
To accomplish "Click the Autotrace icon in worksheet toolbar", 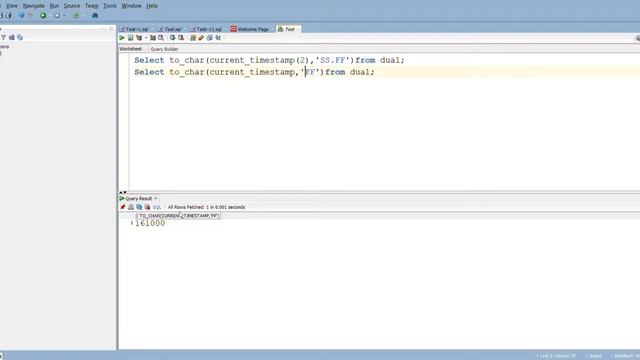I will (153, 38).
